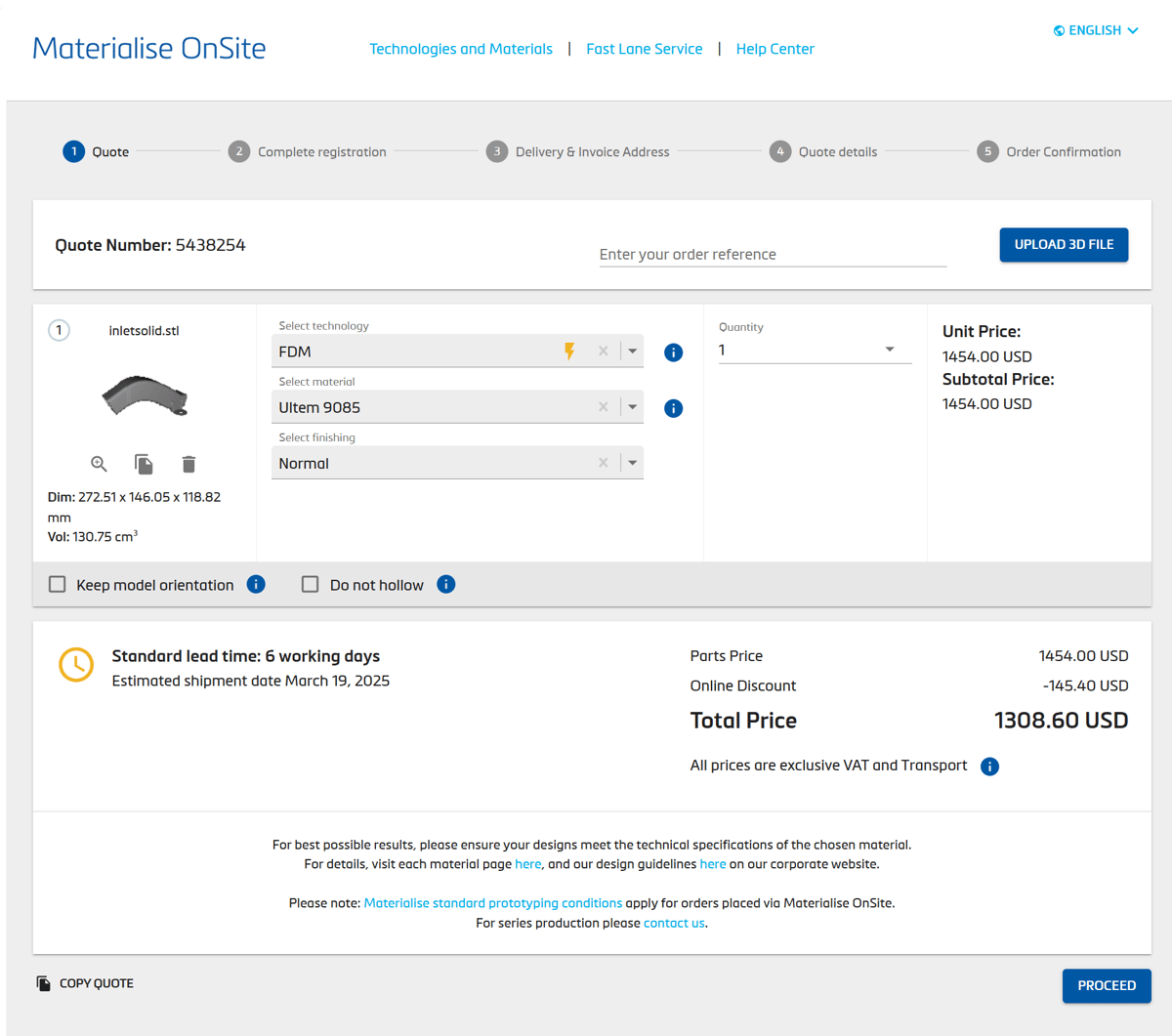Enable Keep model orientation checkbox
Screen dimensions: 1172x1036
pos(58,585)
